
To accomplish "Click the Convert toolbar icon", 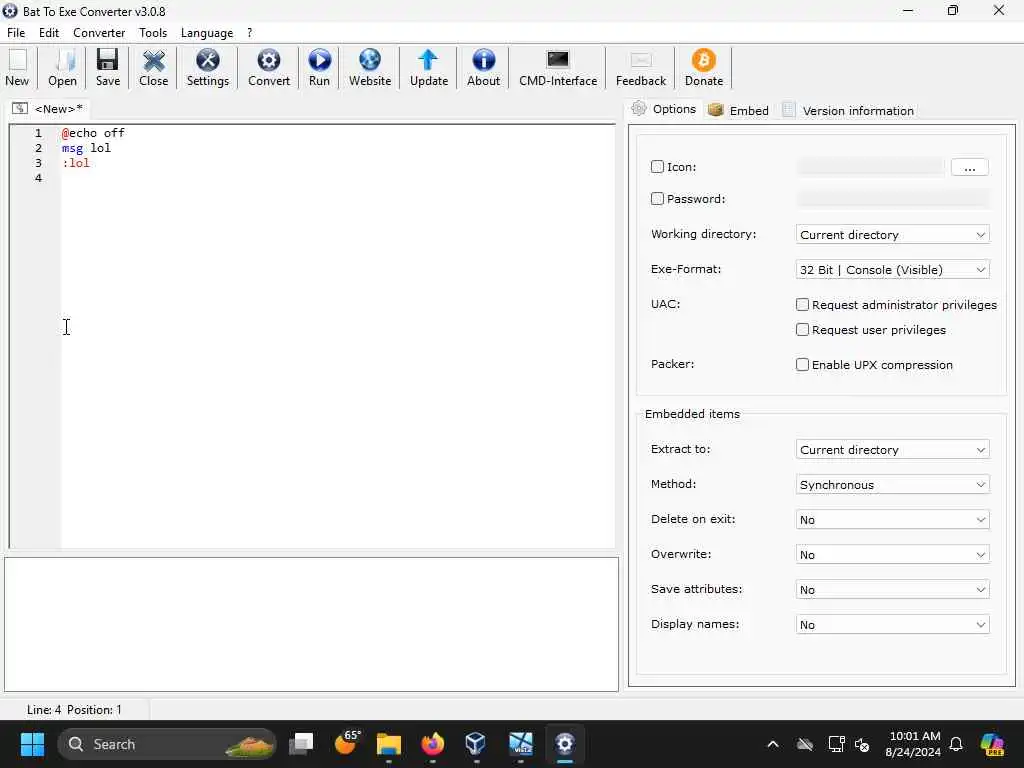I will coord(268,68).
